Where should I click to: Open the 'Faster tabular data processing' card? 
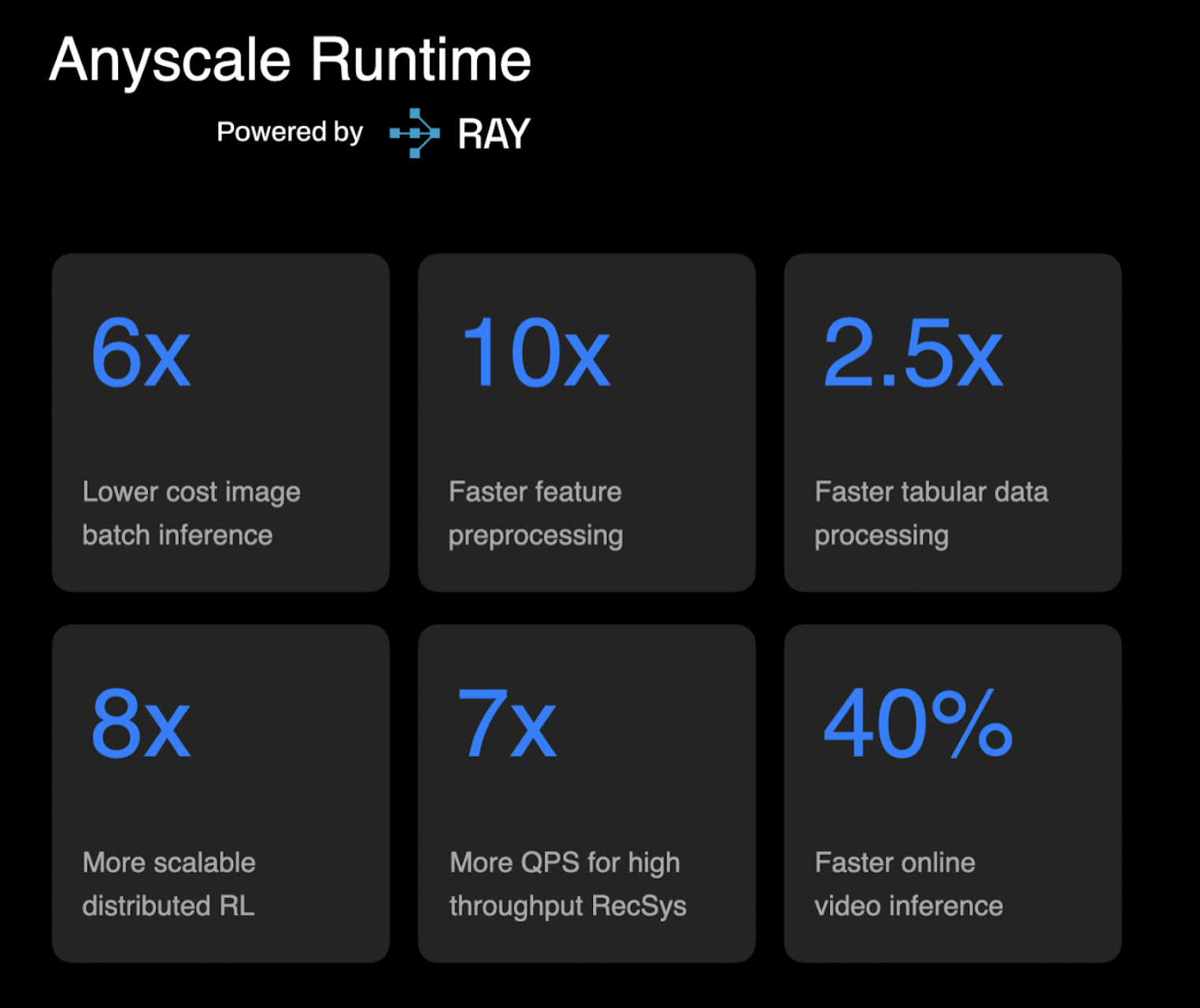point(952,423)
